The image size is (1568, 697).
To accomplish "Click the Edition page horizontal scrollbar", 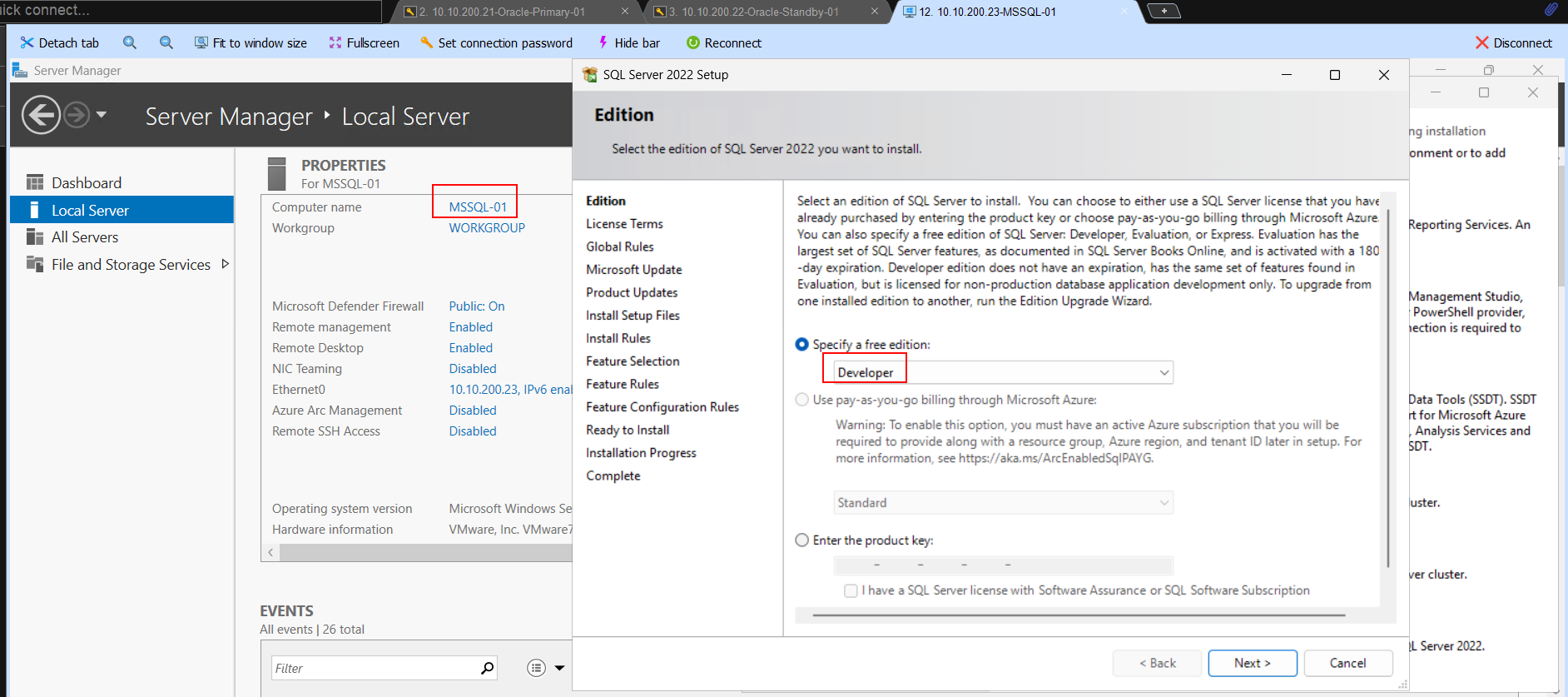I will coord(1079,615).
